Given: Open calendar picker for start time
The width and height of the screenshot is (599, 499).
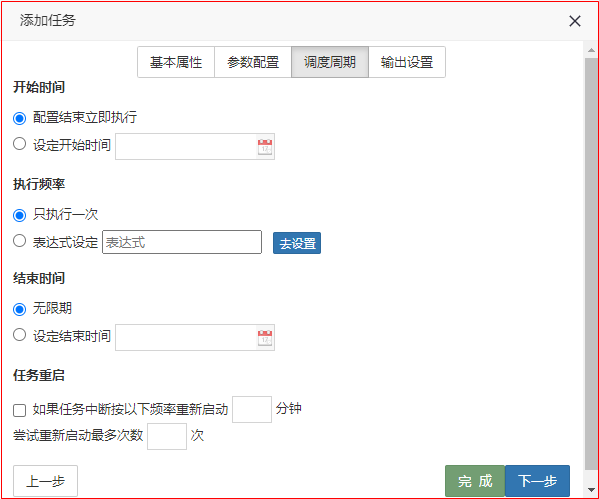Looking at the screenshot, I should pyautogui.click(x=265, y=147).
